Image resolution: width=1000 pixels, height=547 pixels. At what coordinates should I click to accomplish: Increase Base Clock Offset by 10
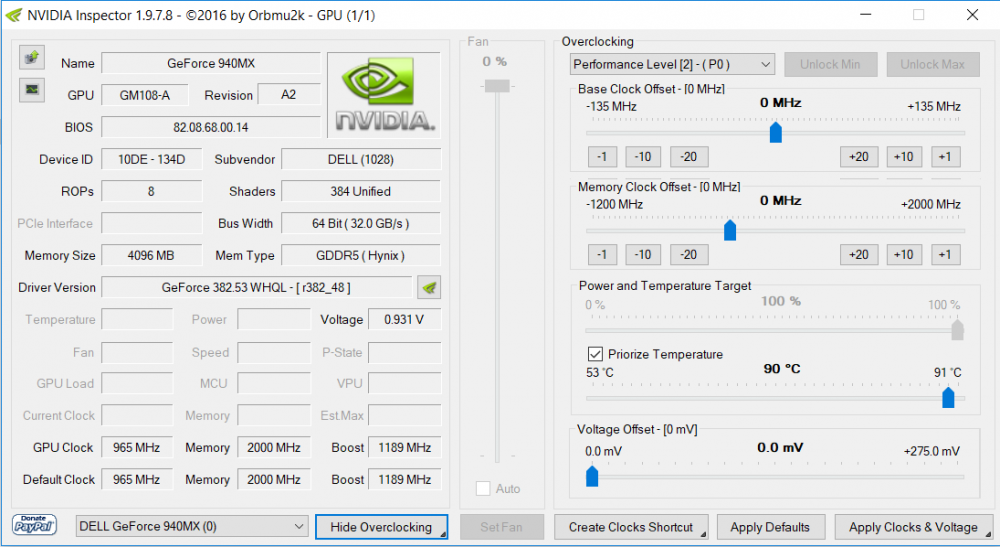coord(904,157)
